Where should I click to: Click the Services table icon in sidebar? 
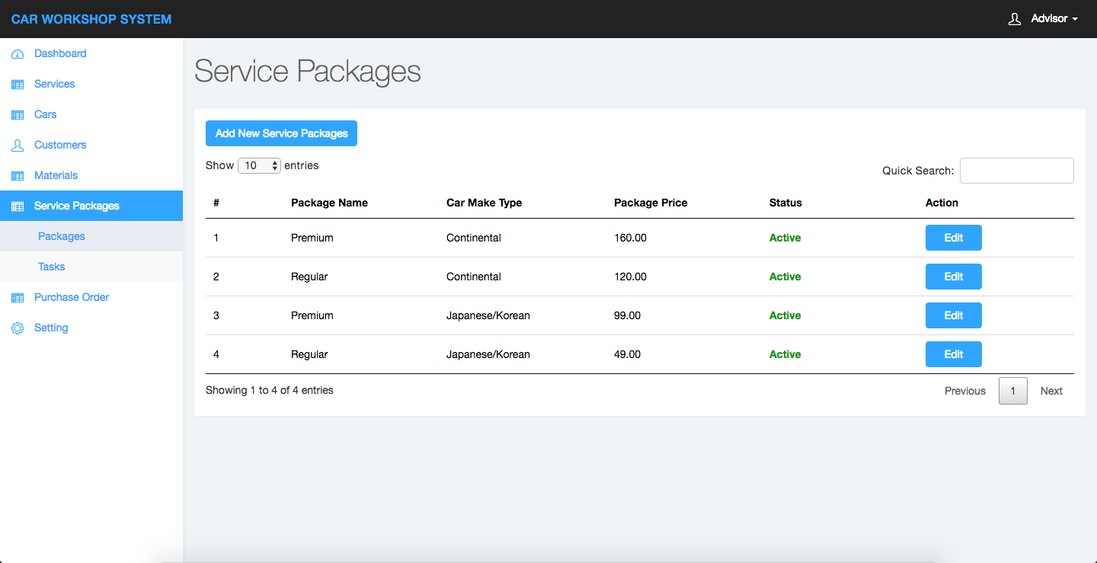[x=17, y=85]
